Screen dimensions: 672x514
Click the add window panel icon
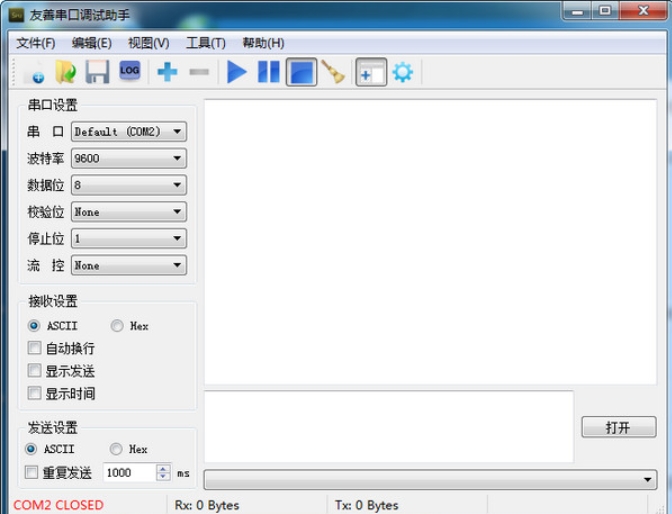pyautogui.click(x=371, y=72)
